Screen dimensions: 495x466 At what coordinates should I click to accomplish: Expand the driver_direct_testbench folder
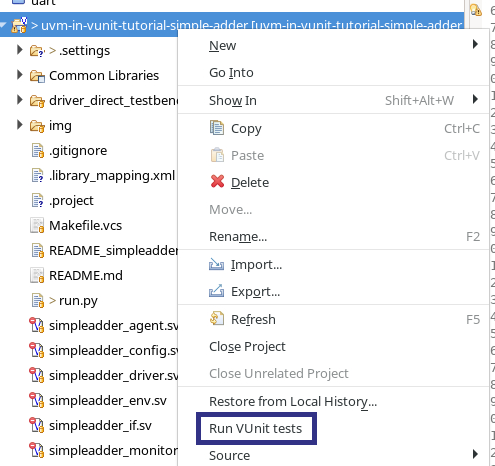point(20,100)
